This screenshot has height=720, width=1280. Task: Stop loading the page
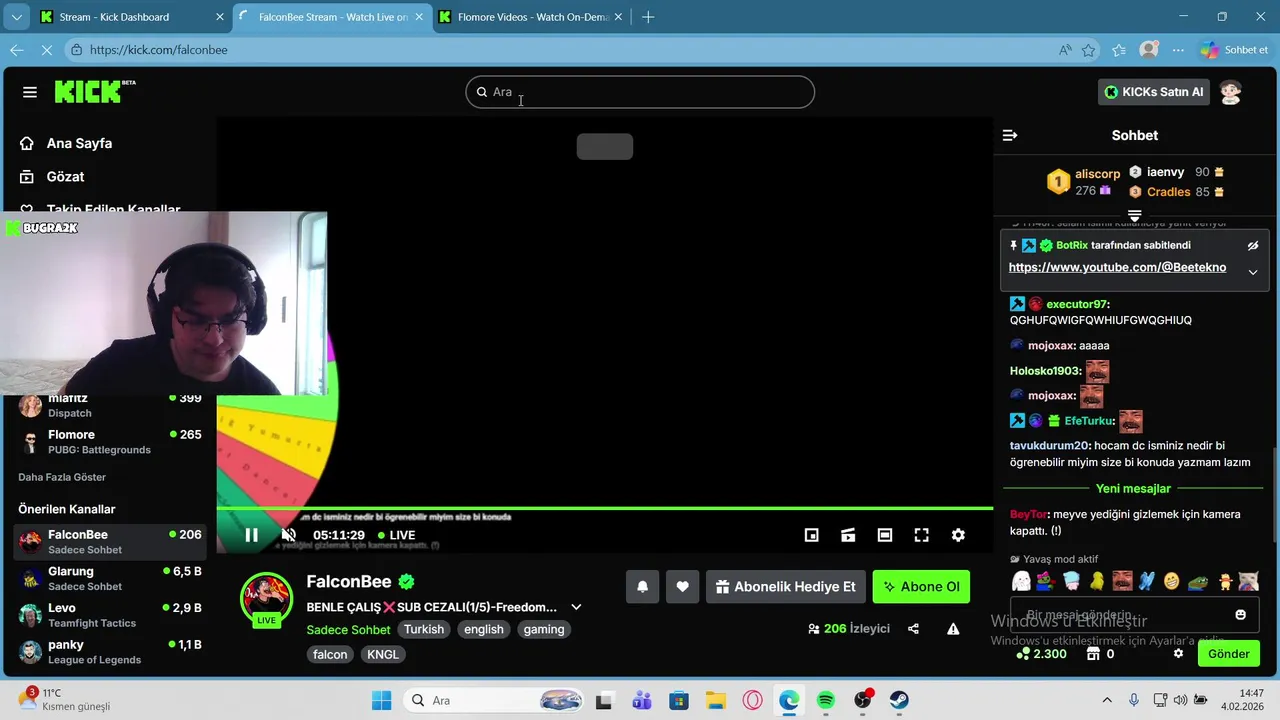point(49,50)
